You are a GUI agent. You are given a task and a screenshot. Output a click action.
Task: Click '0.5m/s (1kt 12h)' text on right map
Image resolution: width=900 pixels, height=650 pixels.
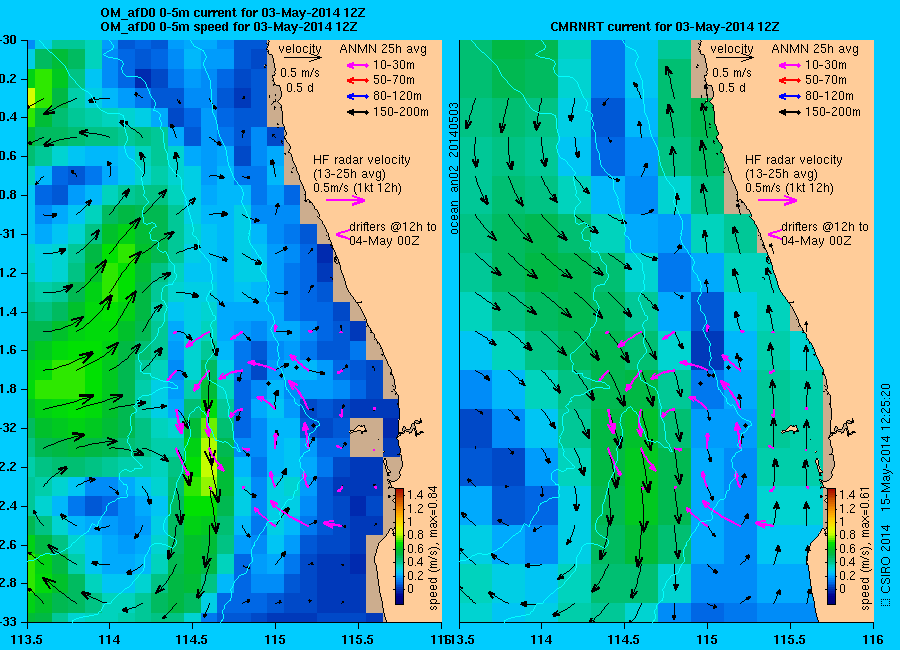[x=789, y=188]
